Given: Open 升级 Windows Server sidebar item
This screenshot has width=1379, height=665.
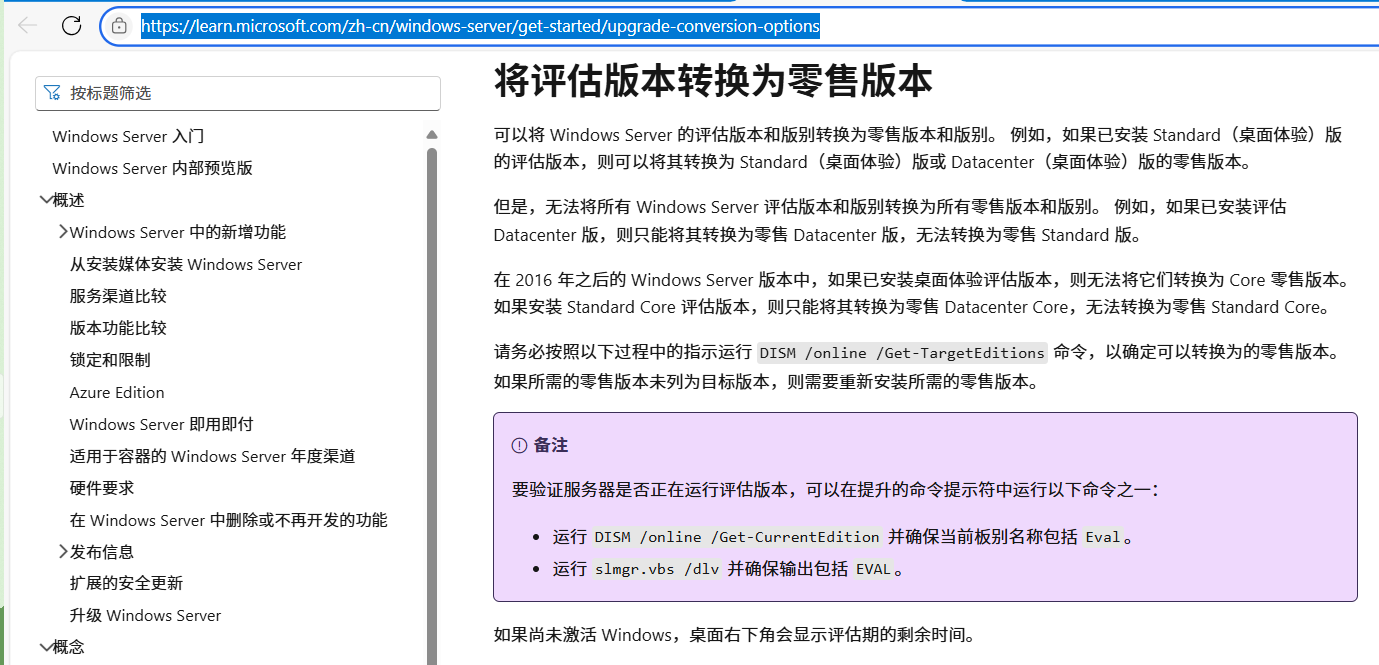Looking at the screenshot, I should (145, 615).
